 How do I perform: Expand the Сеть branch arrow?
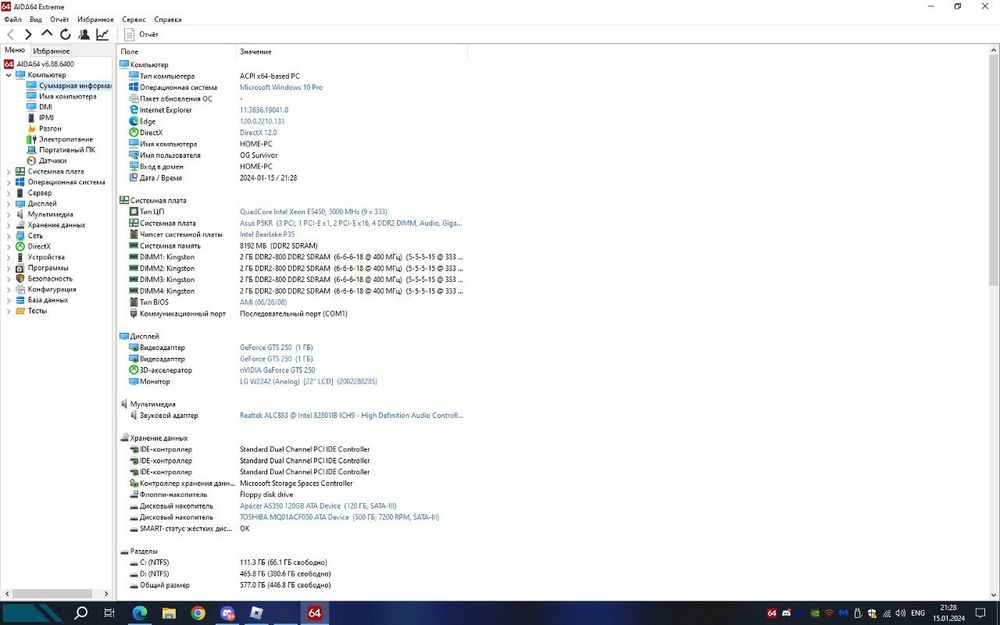pyautogui.click(x=8, y=236)
